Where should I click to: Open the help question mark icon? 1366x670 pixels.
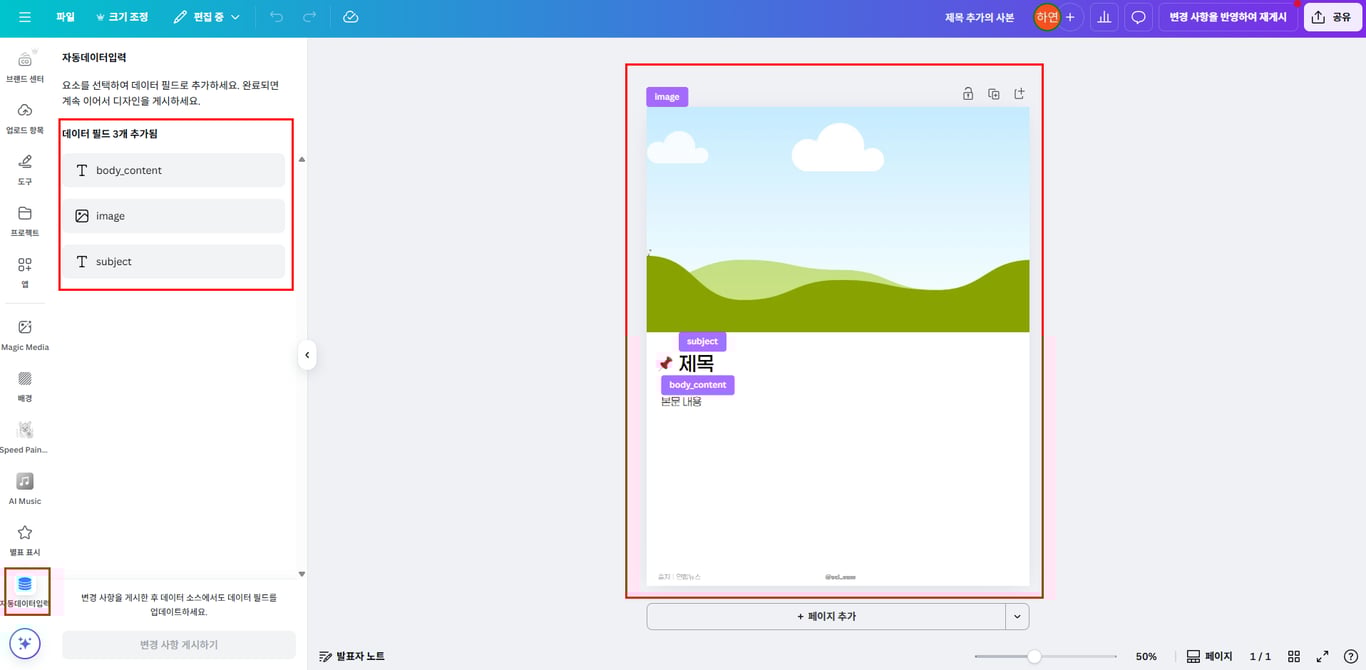[1351, 657]
